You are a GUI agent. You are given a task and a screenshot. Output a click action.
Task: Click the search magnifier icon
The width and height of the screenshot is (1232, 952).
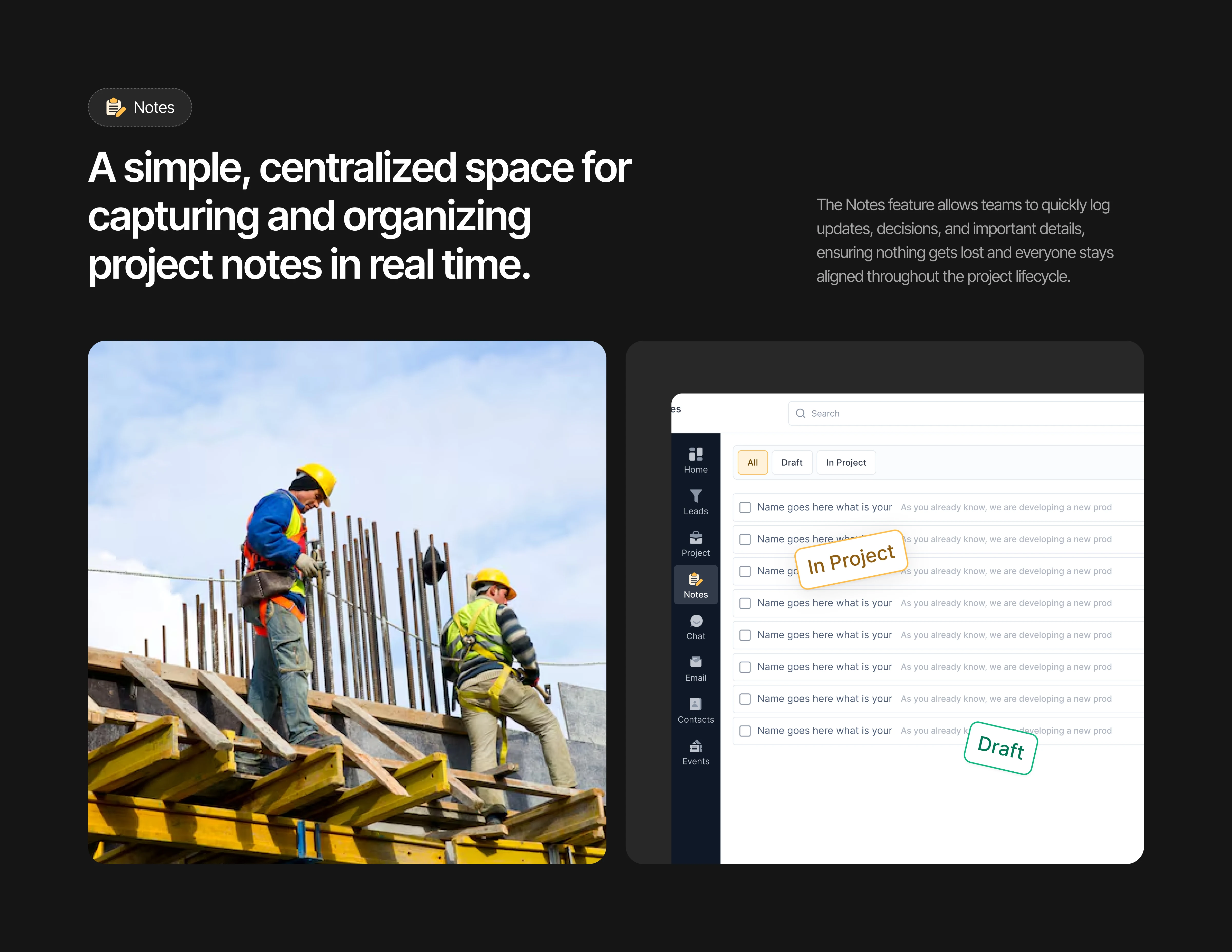coord(801,414)
